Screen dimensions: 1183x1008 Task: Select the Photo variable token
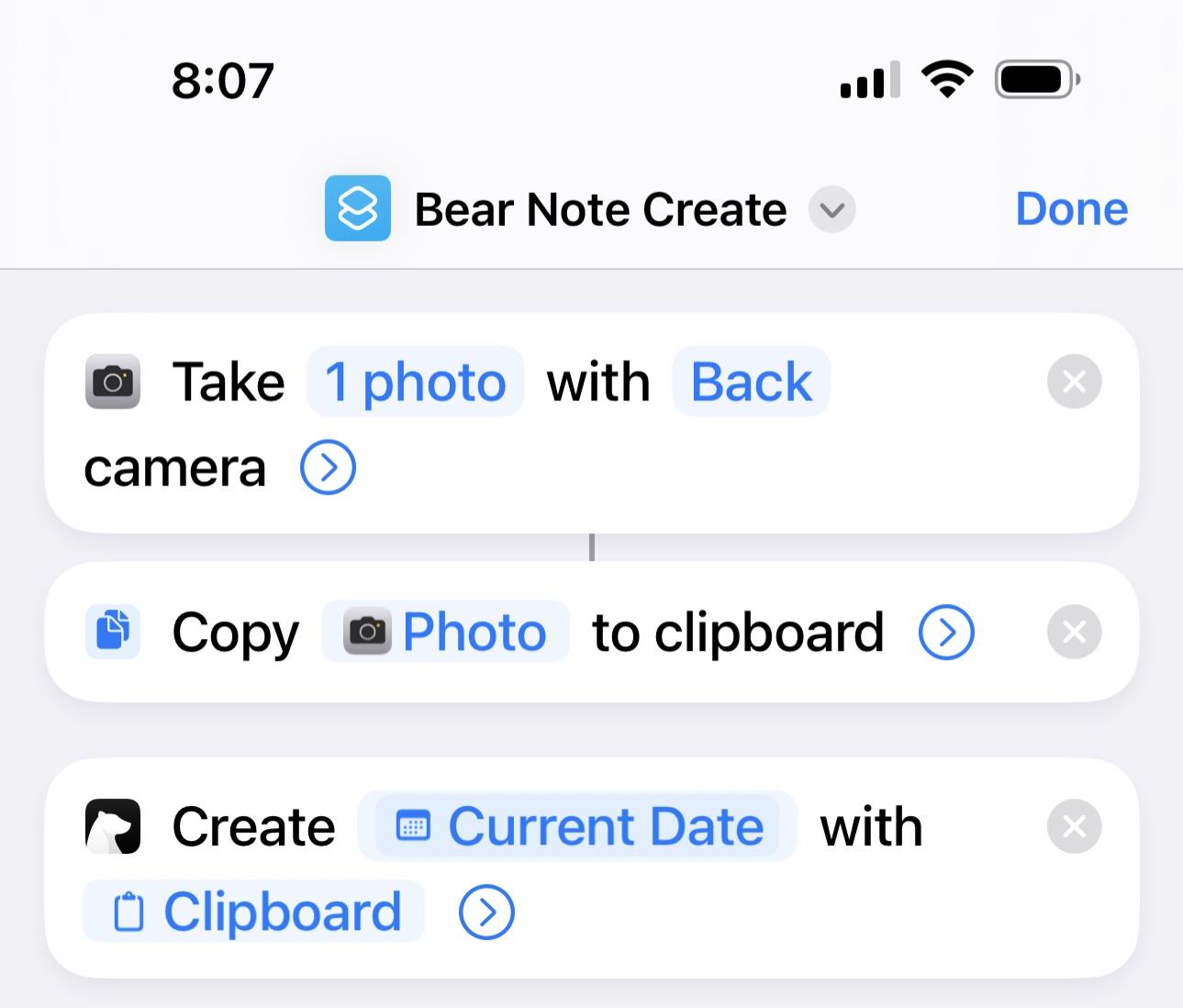pos(445,632)
